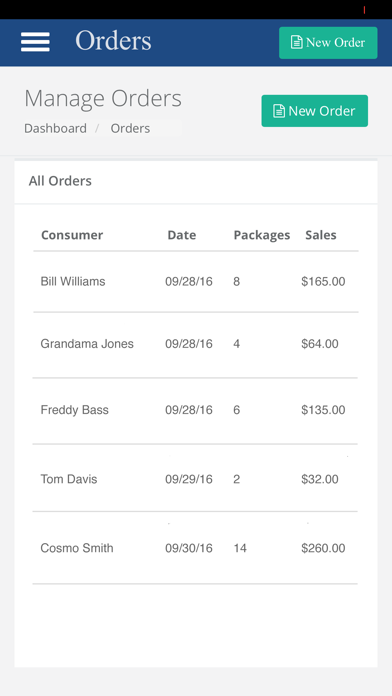The width and height of the screenshot is (392, 696).
Task: Click the Sales column header
Action: pos(321,235)
